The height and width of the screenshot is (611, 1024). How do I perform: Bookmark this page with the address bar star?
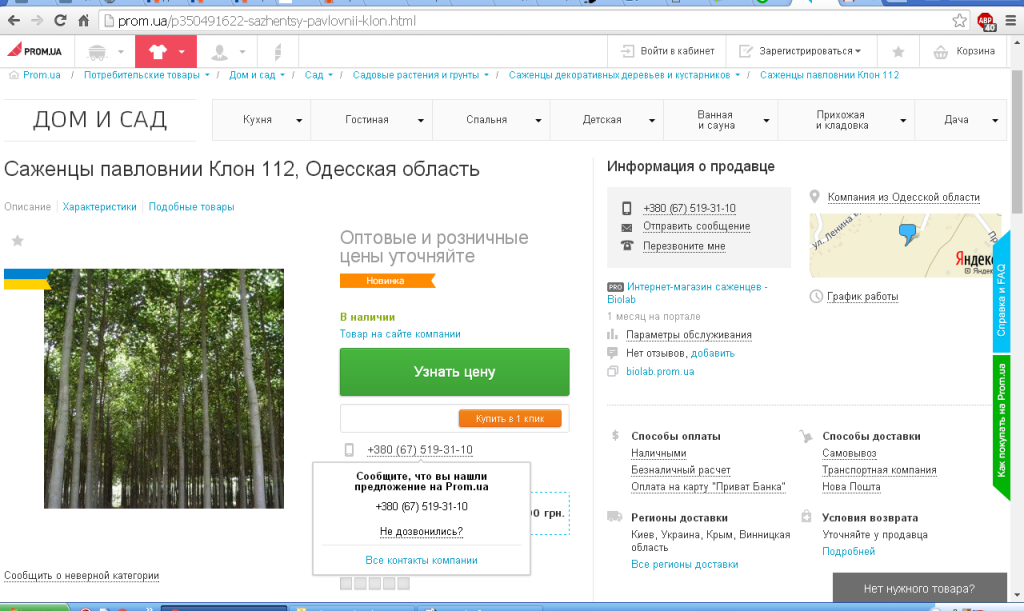tap(959, 21)
